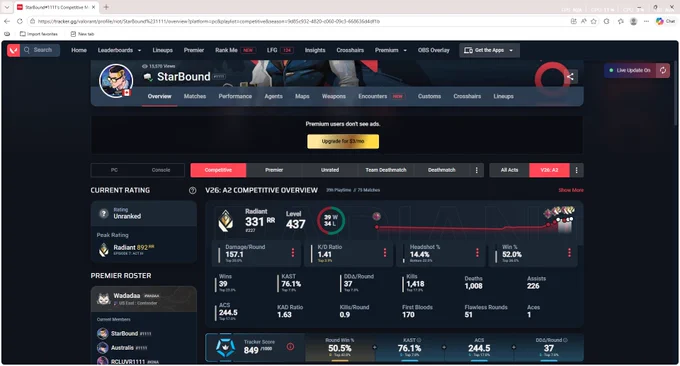Click the Peak Rating Radiant badge icon

[x=104, y=250]
